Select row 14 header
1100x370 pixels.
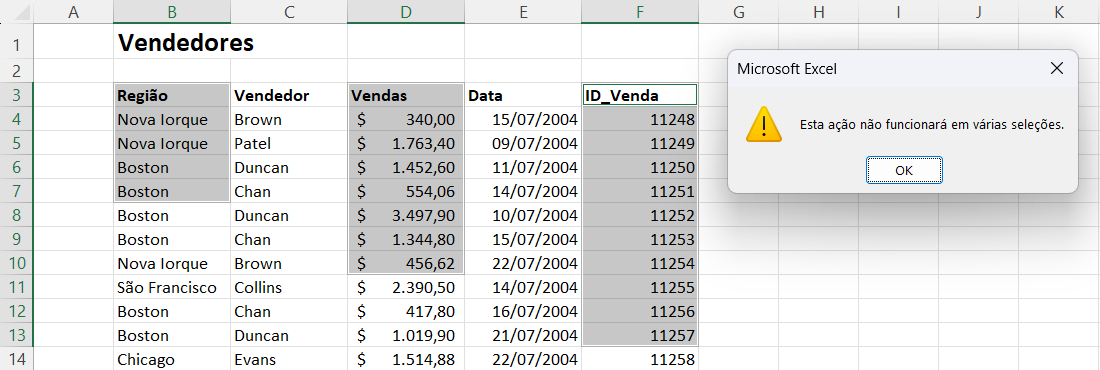(x=17, y=359)
